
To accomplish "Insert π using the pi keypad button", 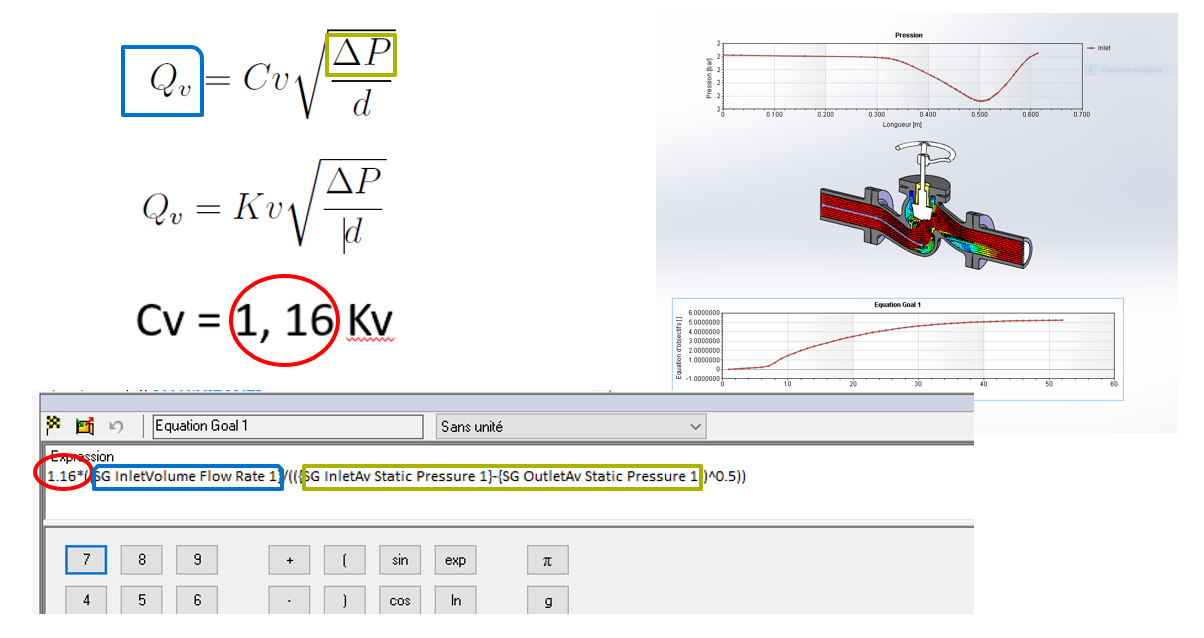I will [x=547, y=560].
